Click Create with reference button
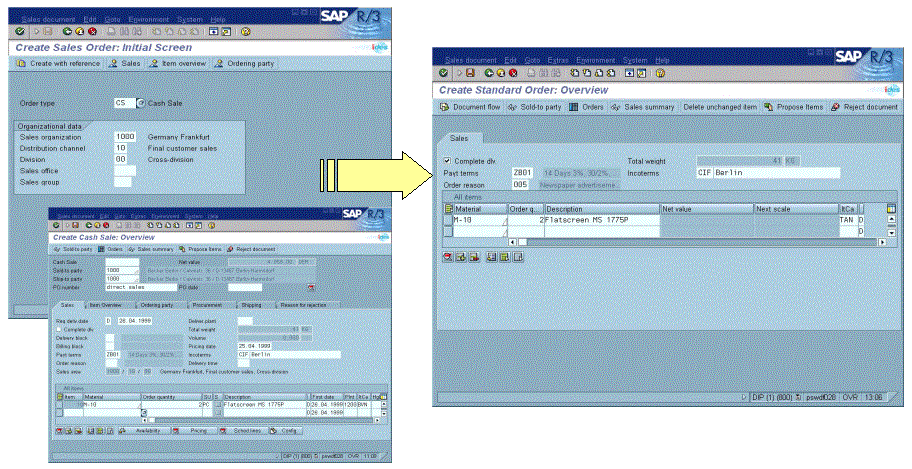The image size is (912, 469). point(58,63)
